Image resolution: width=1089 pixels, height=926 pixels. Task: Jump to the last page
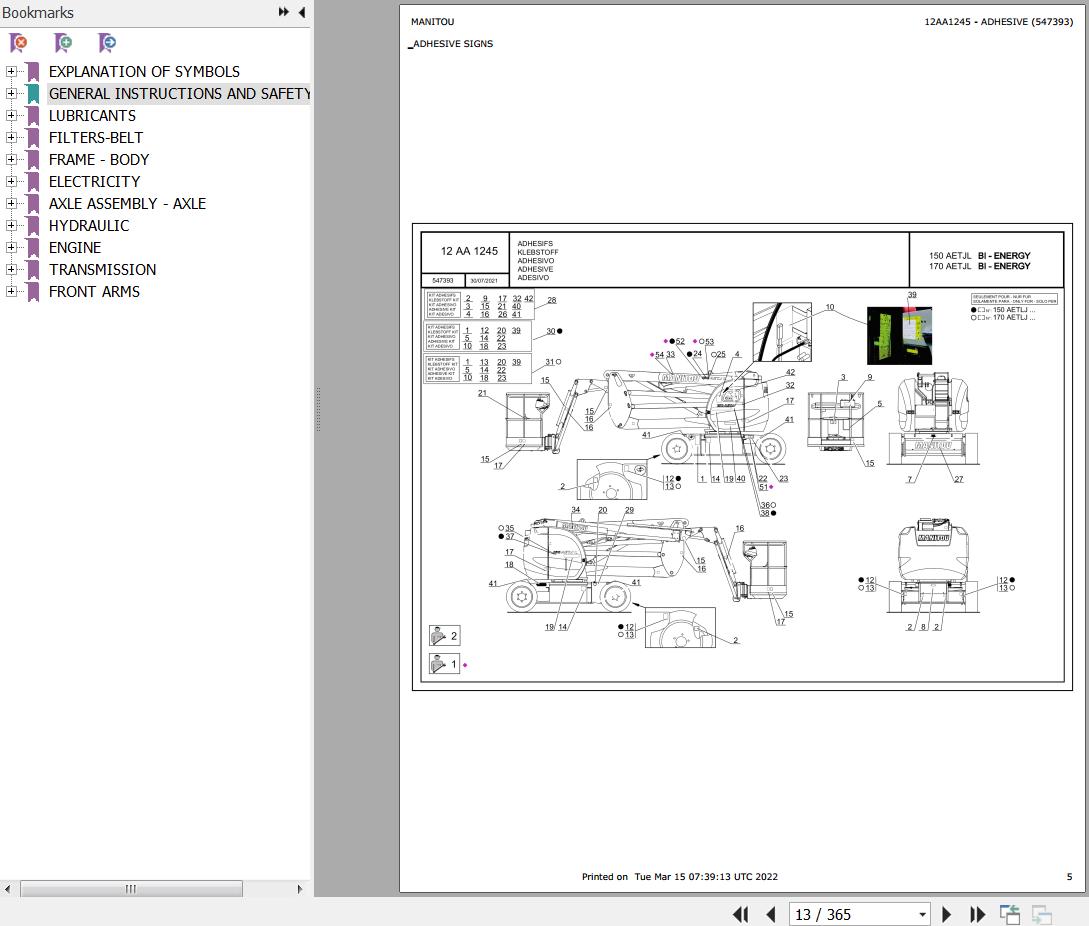pos(977,914)
